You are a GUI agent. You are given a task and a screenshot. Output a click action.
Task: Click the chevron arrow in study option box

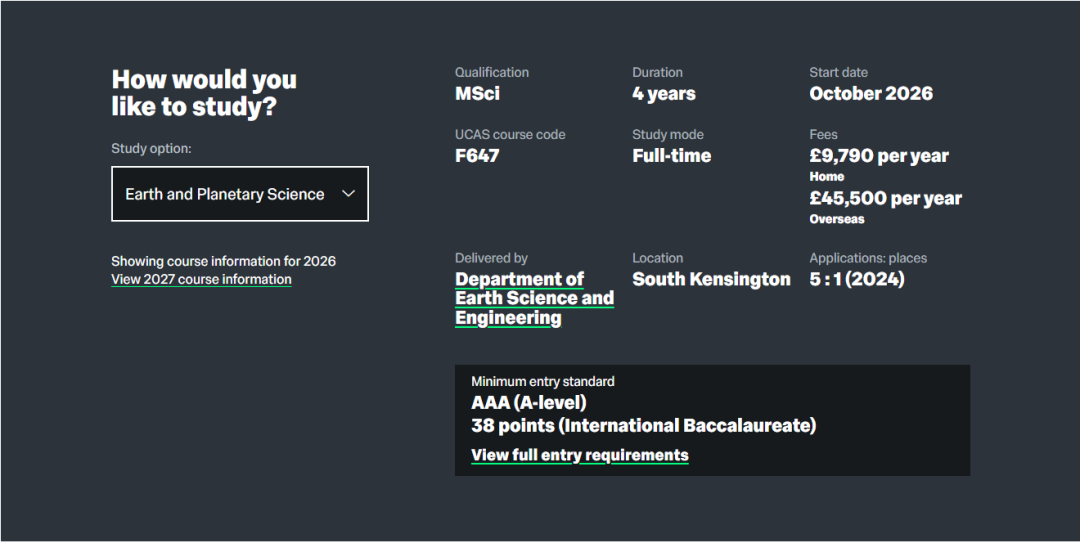point(348,194)
